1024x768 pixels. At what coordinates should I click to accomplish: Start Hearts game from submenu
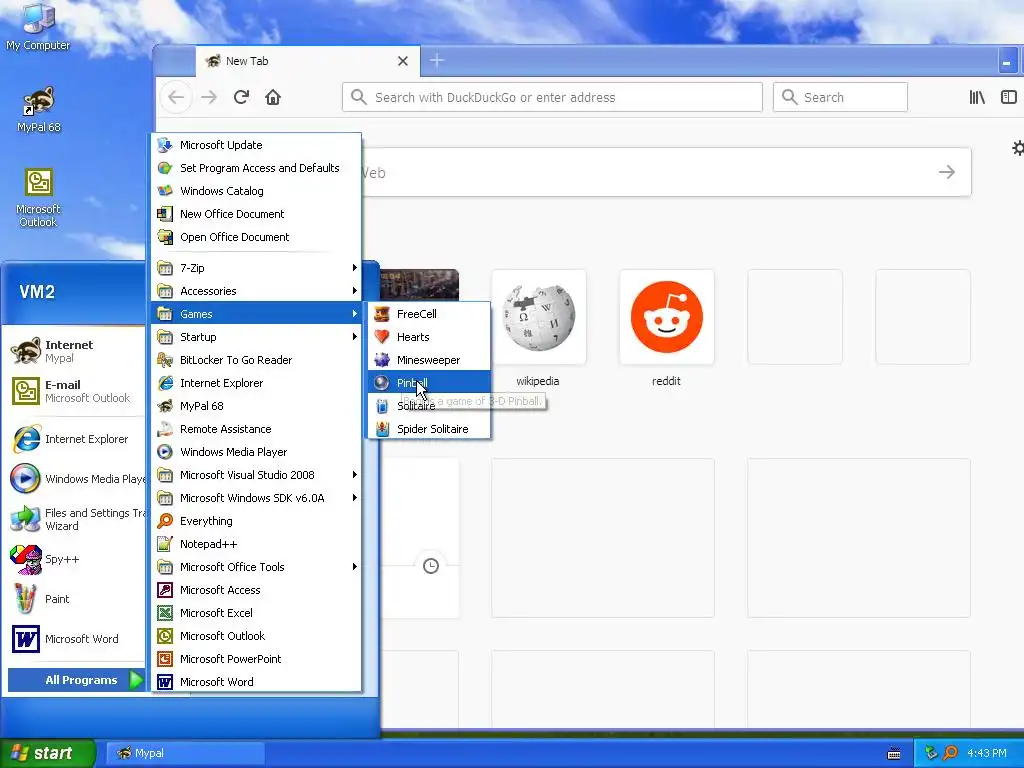coord(429,337)
